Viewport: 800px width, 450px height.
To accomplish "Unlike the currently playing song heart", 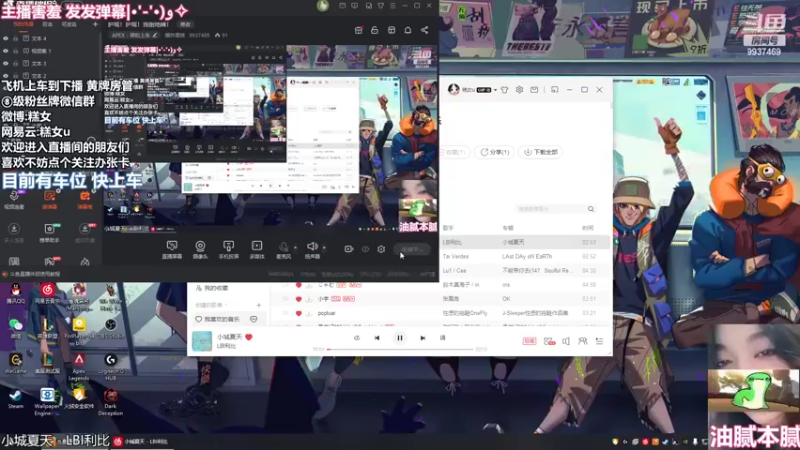I will click(249, 337).
